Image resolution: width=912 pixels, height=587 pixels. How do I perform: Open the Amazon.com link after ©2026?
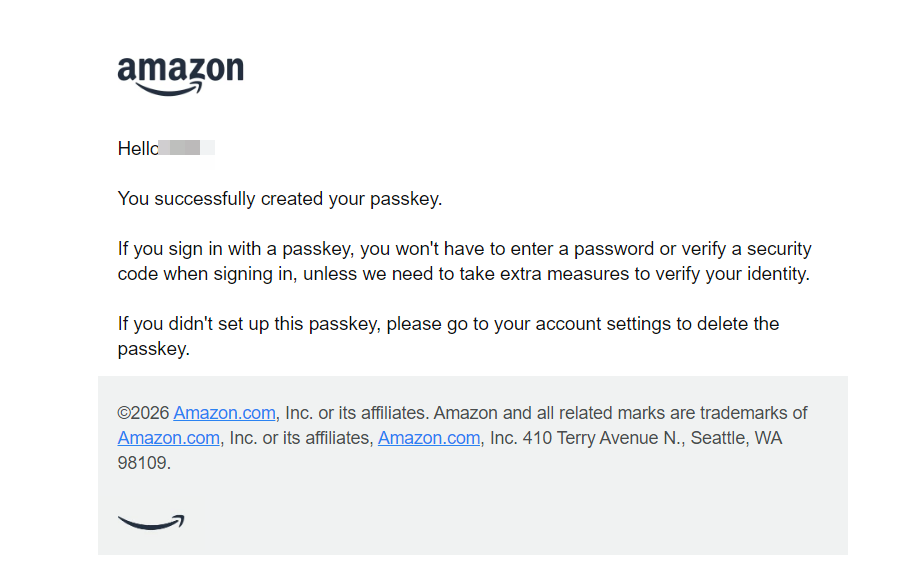pos(225,413)
